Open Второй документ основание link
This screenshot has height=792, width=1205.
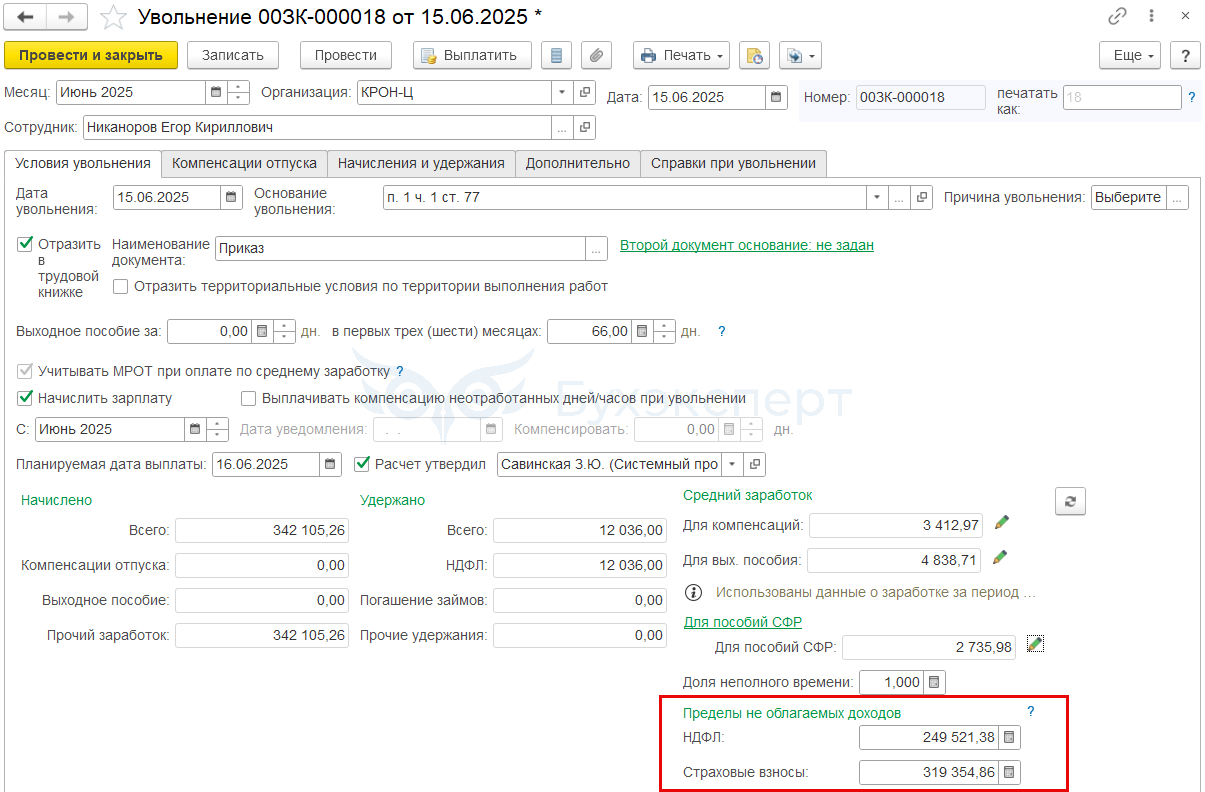pyautogui.click(x=746, y=245)
